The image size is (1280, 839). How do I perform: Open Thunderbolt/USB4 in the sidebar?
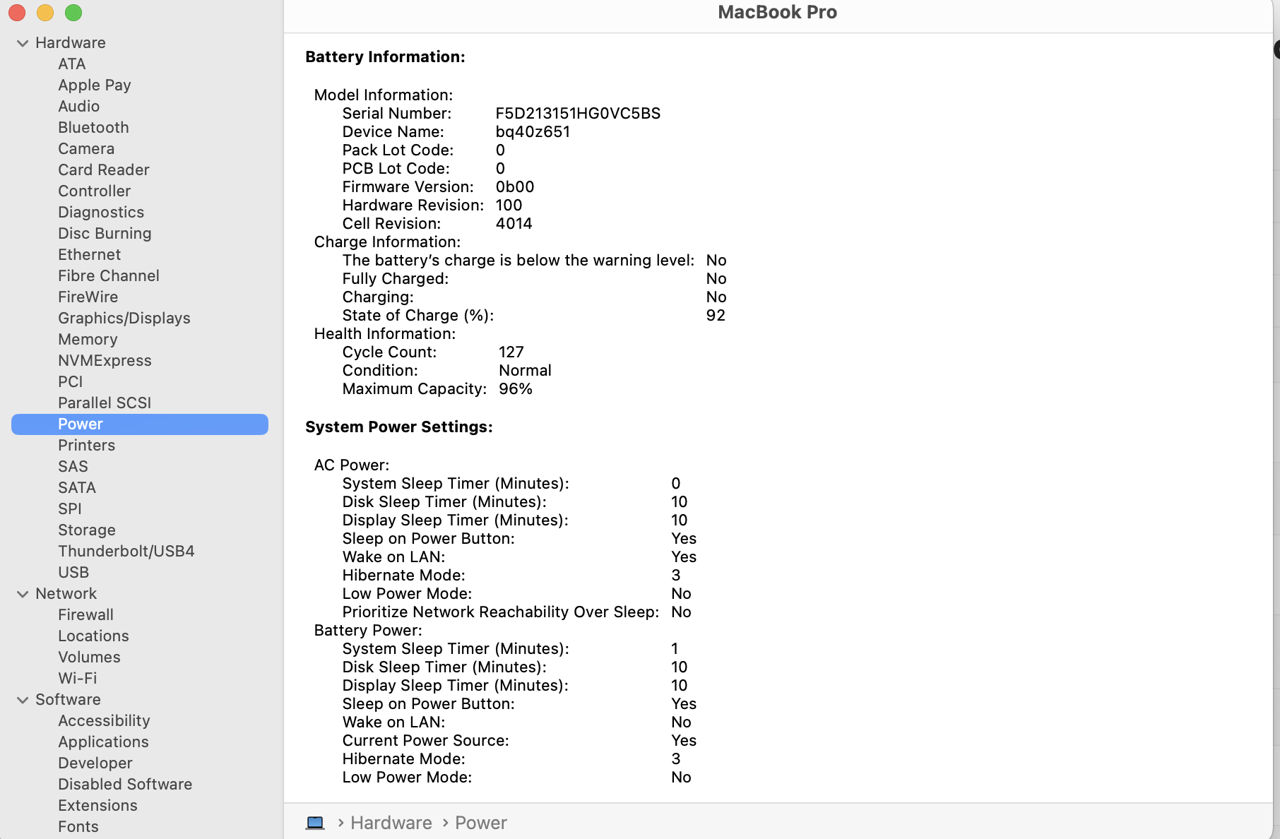click(126, 551)
